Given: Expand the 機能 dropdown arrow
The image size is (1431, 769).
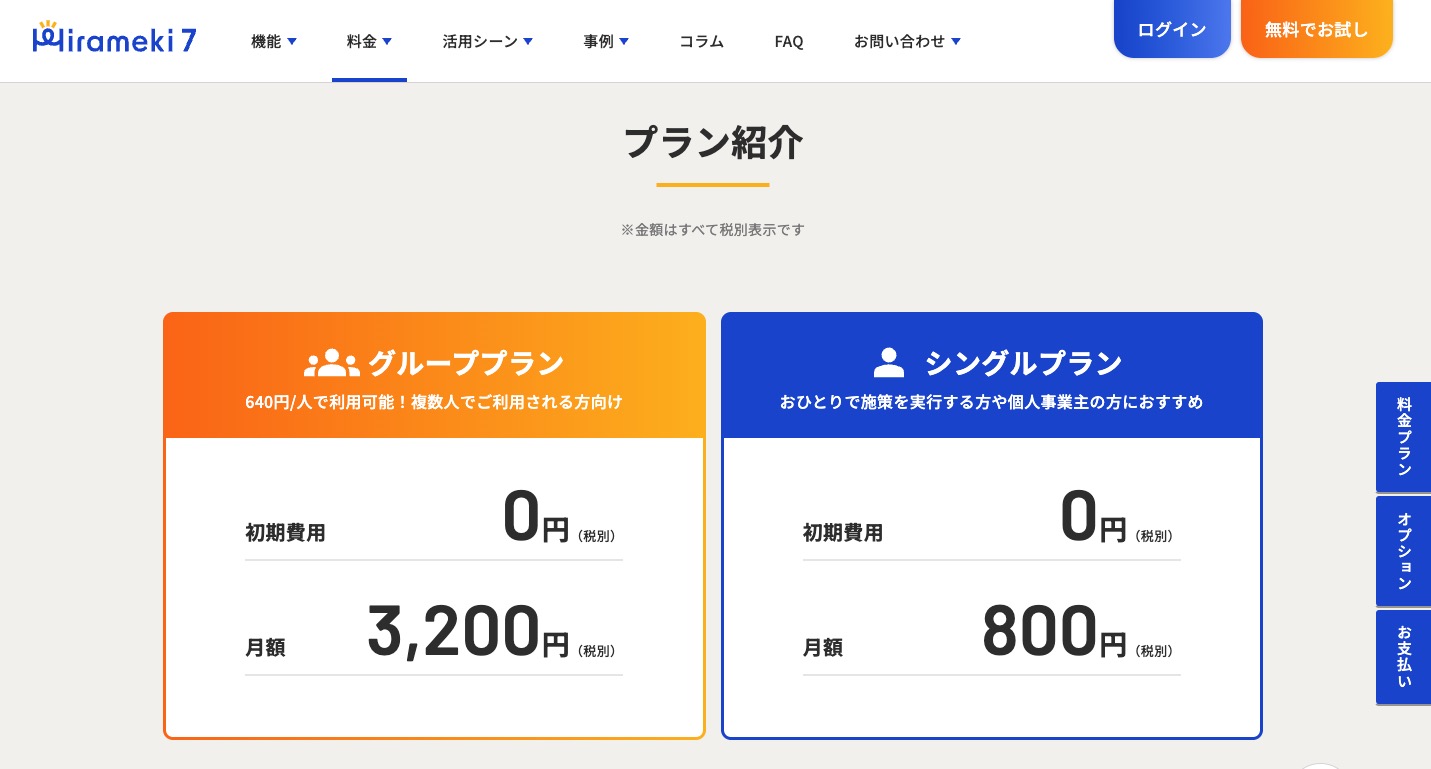Looking at the screenshot, I should click(292, 41).
